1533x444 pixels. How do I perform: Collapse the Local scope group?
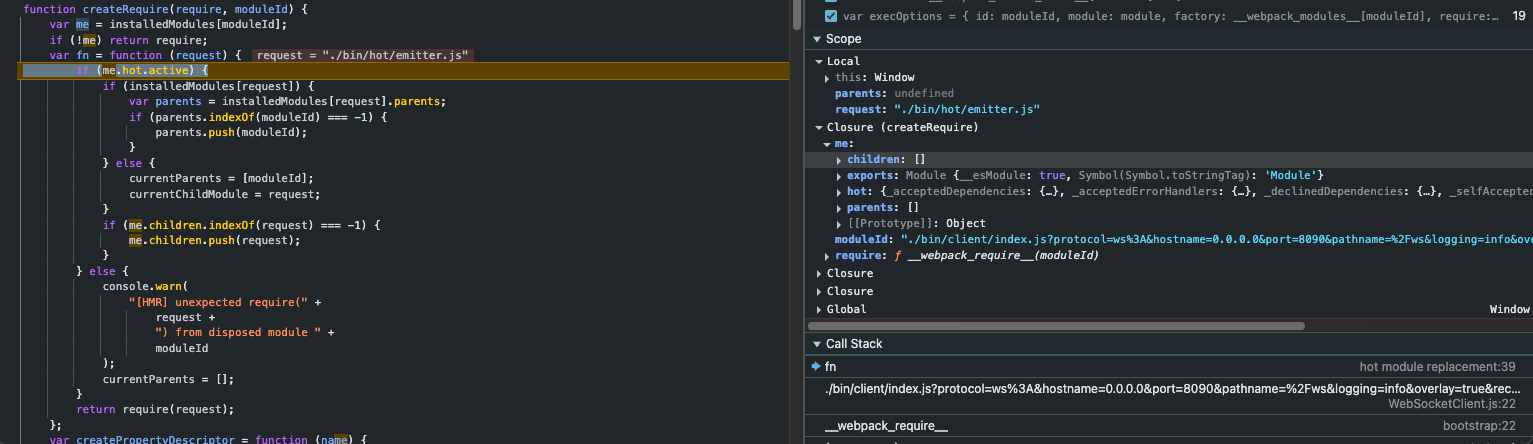point(819,62)
